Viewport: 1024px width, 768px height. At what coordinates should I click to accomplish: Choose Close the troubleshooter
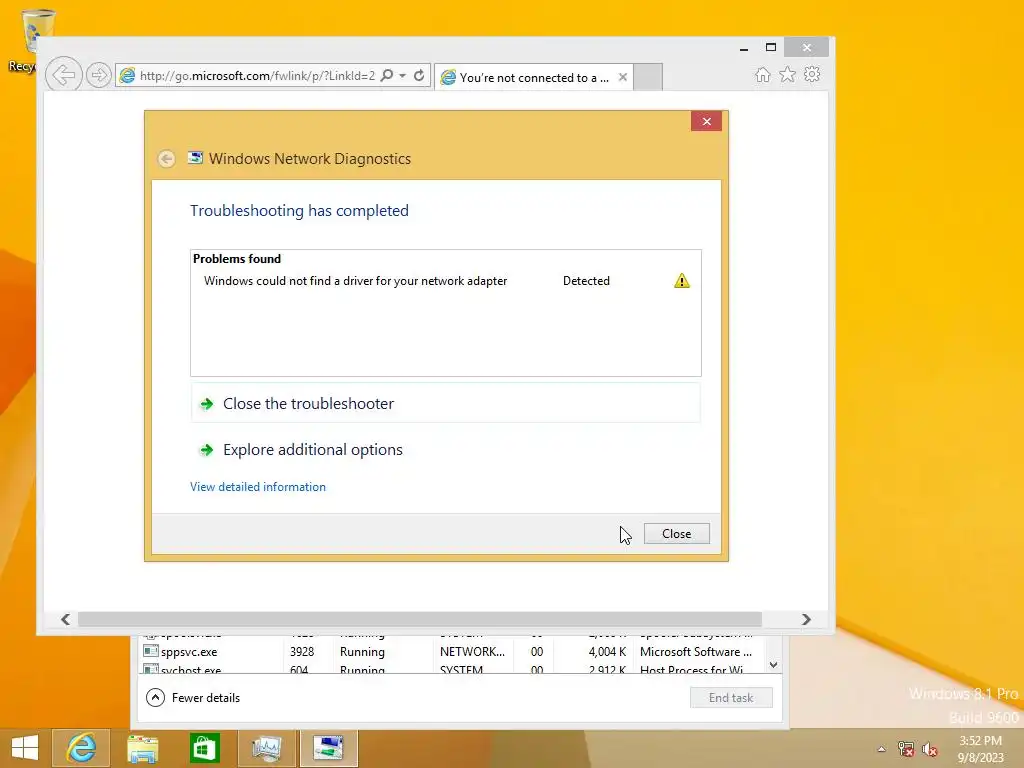(x=445, y=404)
